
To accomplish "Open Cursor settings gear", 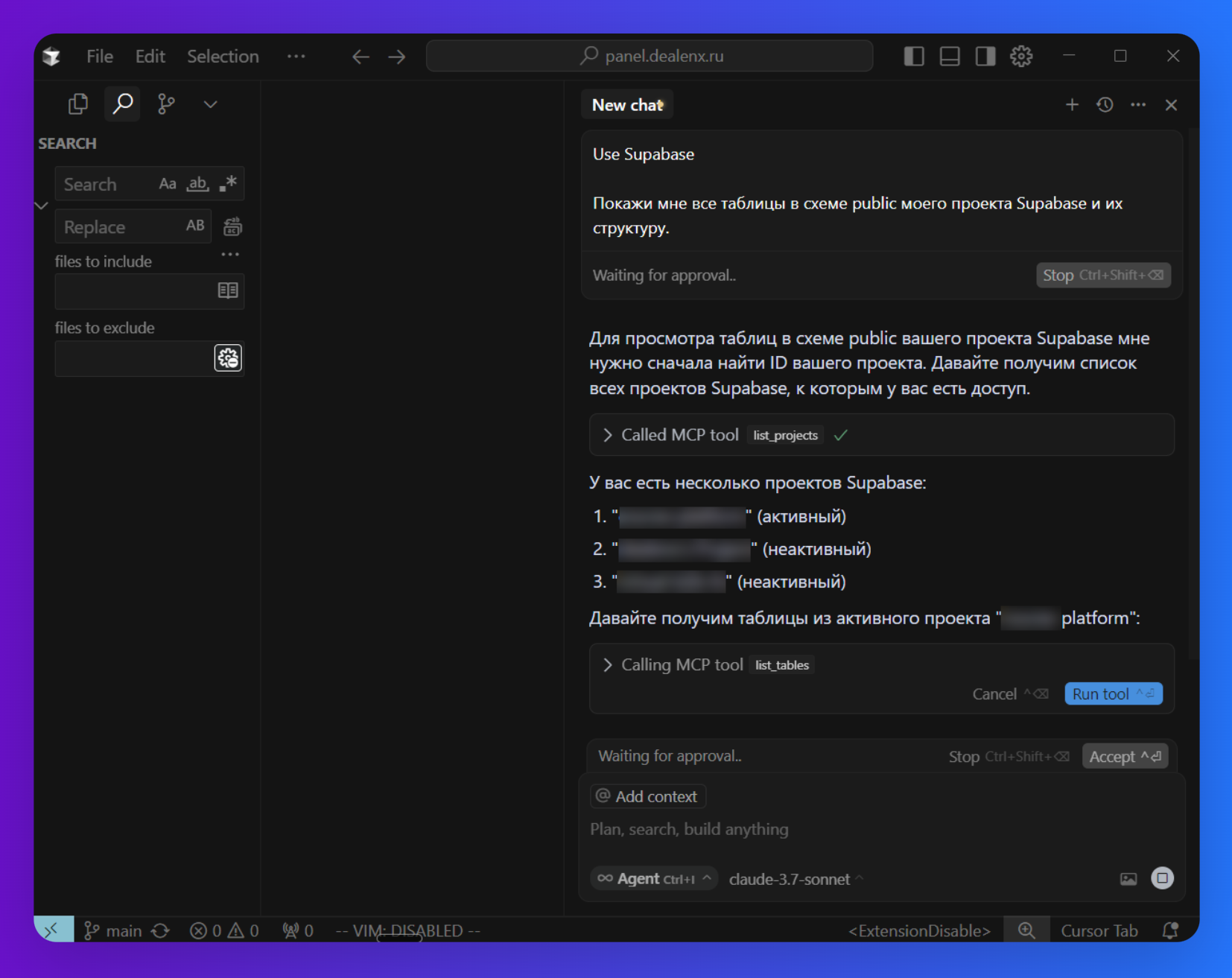I will coord(1021,57).
